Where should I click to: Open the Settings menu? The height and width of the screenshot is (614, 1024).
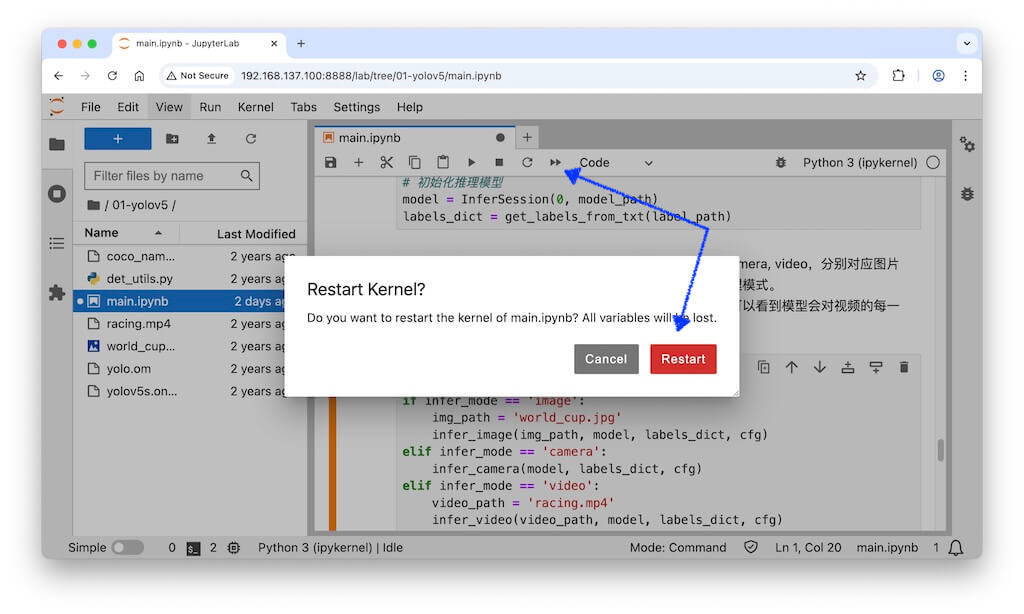(x=356, y=107)
